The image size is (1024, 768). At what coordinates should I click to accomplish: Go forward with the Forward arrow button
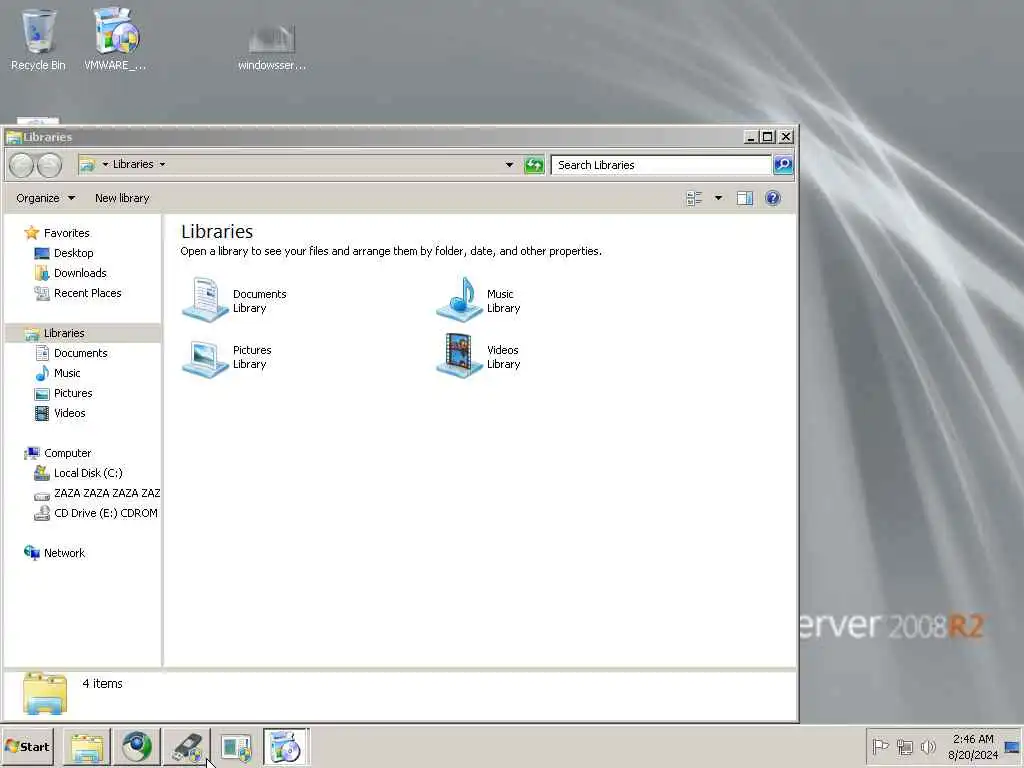tap(50, 165)
